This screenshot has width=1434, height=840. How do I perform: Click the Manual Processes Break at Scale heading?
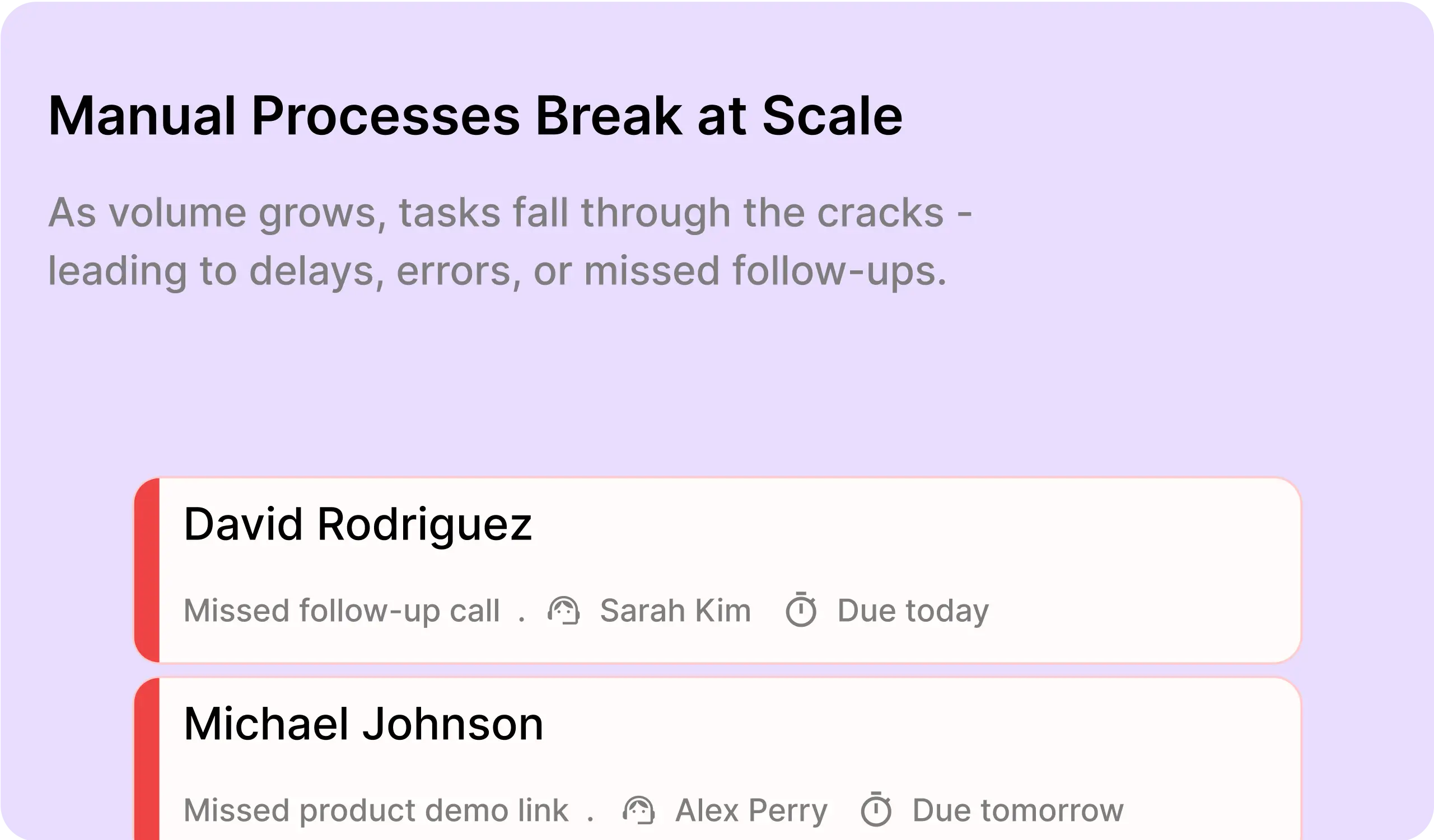(x=475, y=116)
